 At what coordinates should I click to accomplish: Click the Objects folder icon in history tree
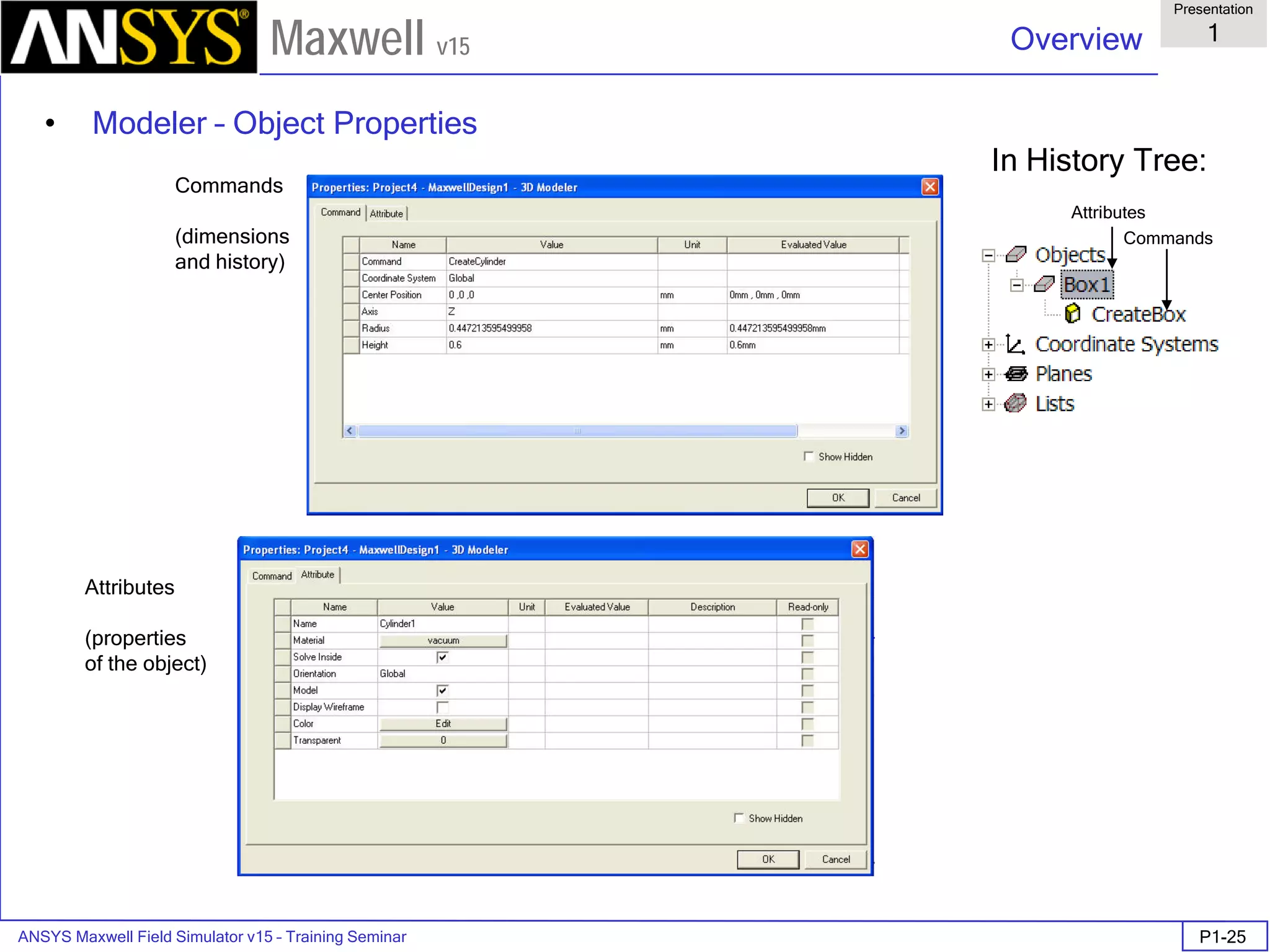pos(1016,254)
